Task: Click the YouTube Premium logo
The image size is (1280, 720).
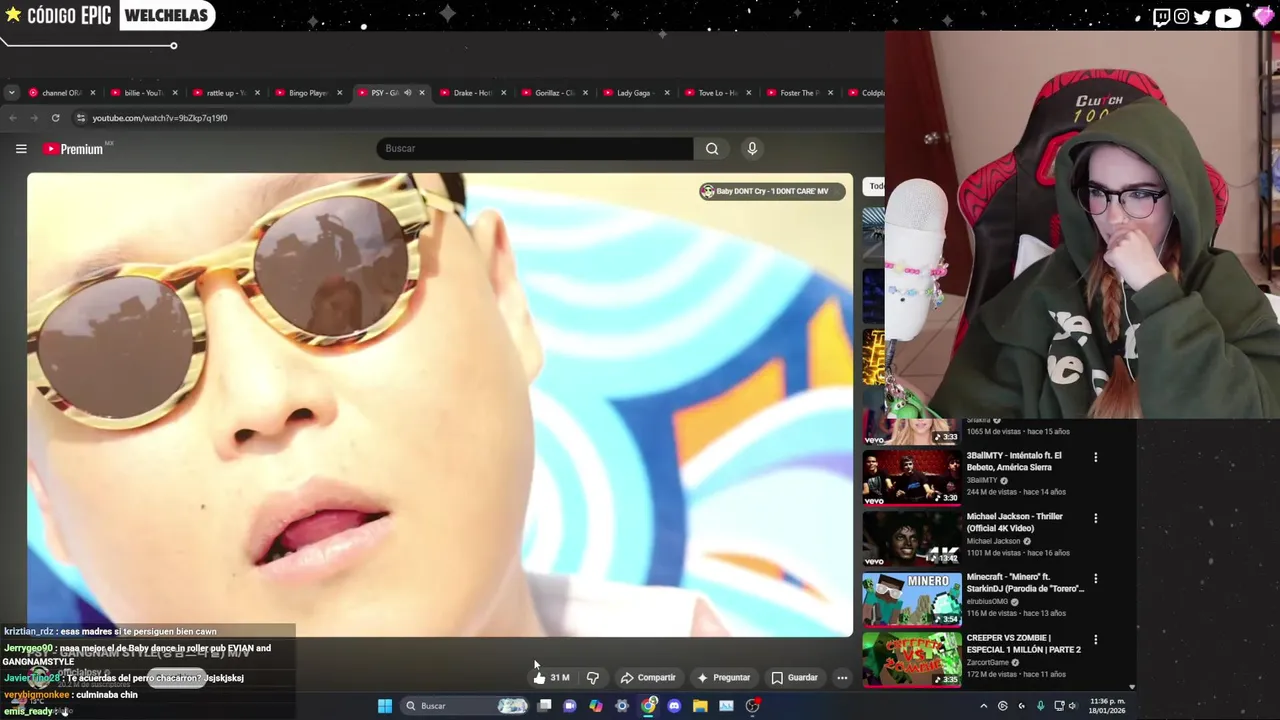Action: [x=73, y=149]
